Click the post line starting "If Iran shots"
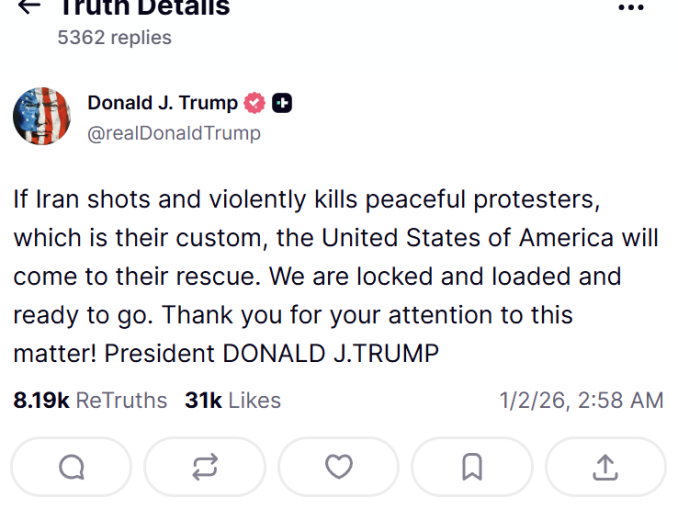 pyautogui.click(x=306, y=198)
